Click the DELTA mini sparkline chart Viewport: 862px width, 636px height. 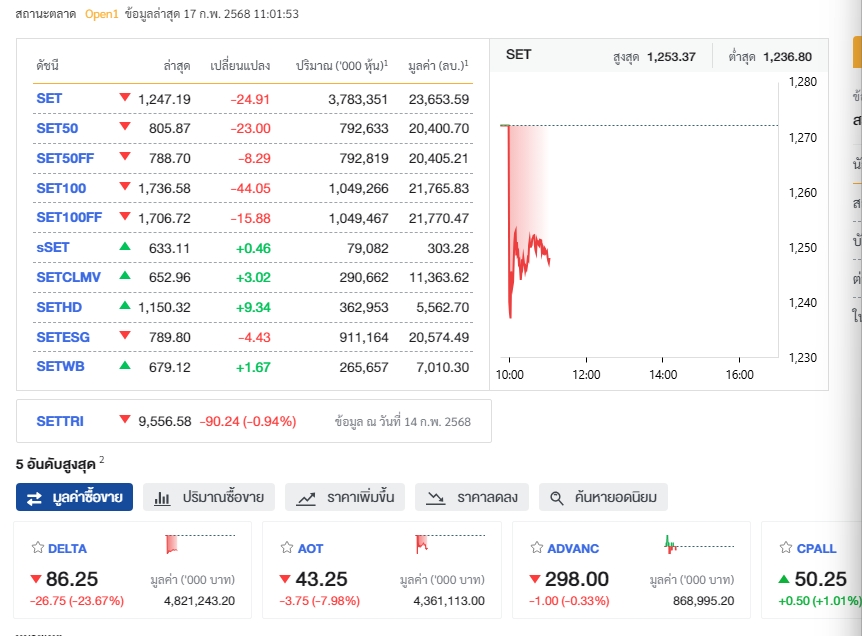tap(200, 544)
